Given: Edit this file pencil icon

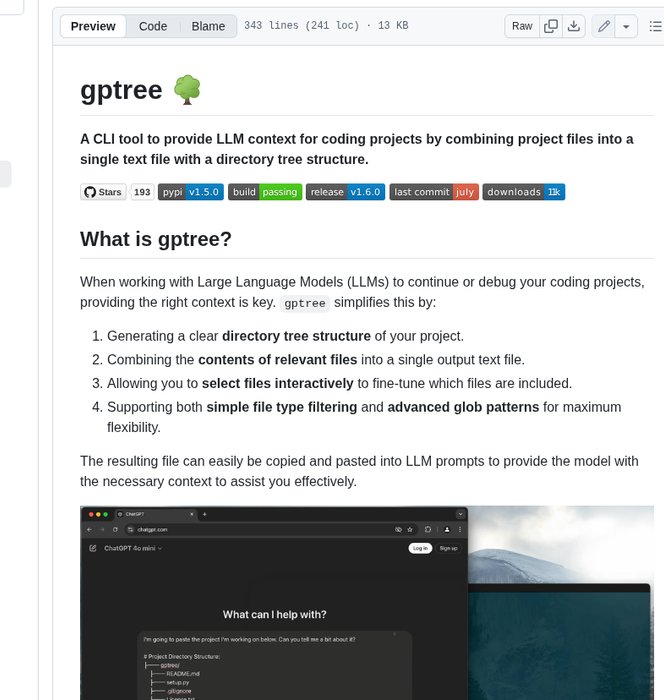Looking at the screenshot, I should (604, 26).
